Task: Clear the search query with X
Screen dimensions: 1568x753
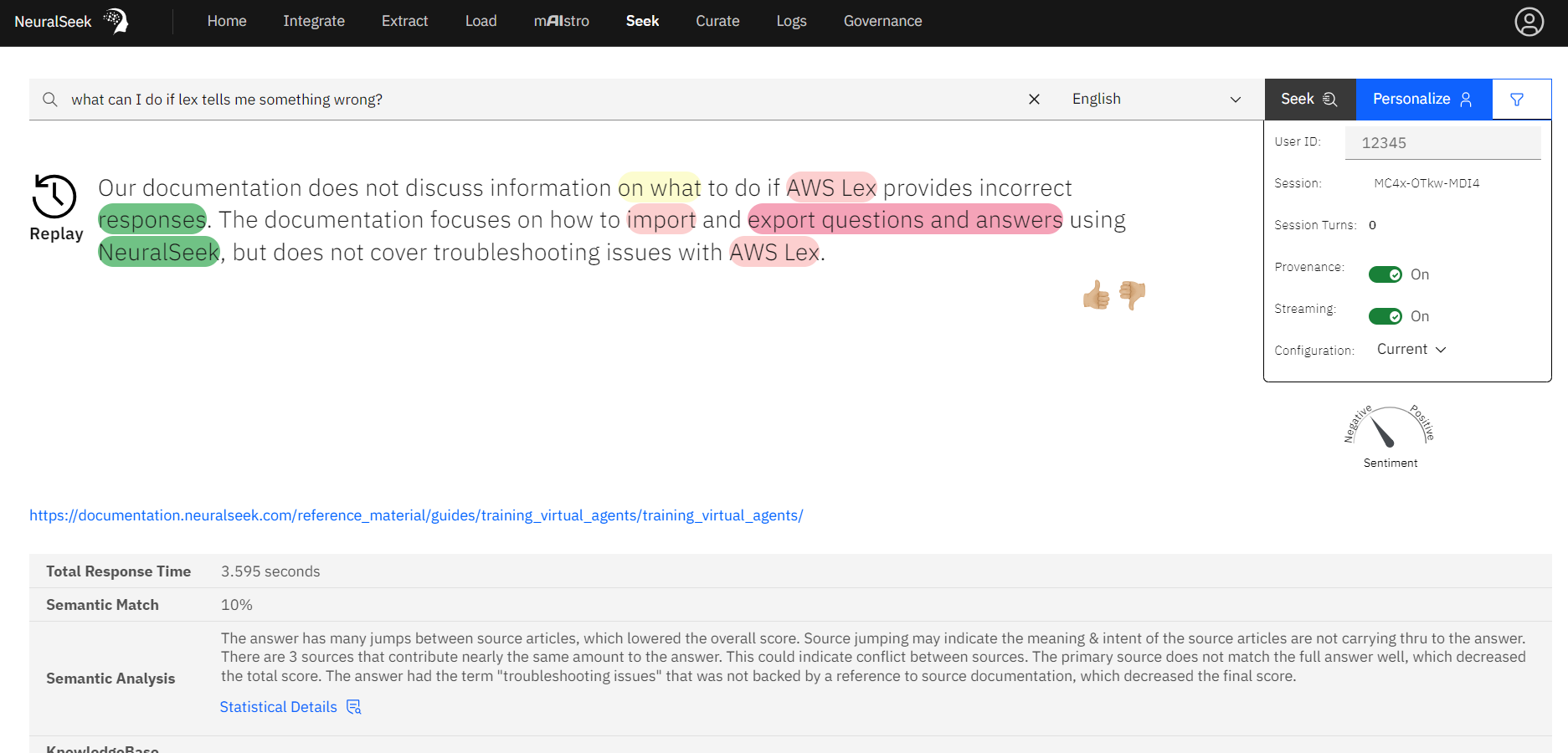Action: click(1034, 99)
